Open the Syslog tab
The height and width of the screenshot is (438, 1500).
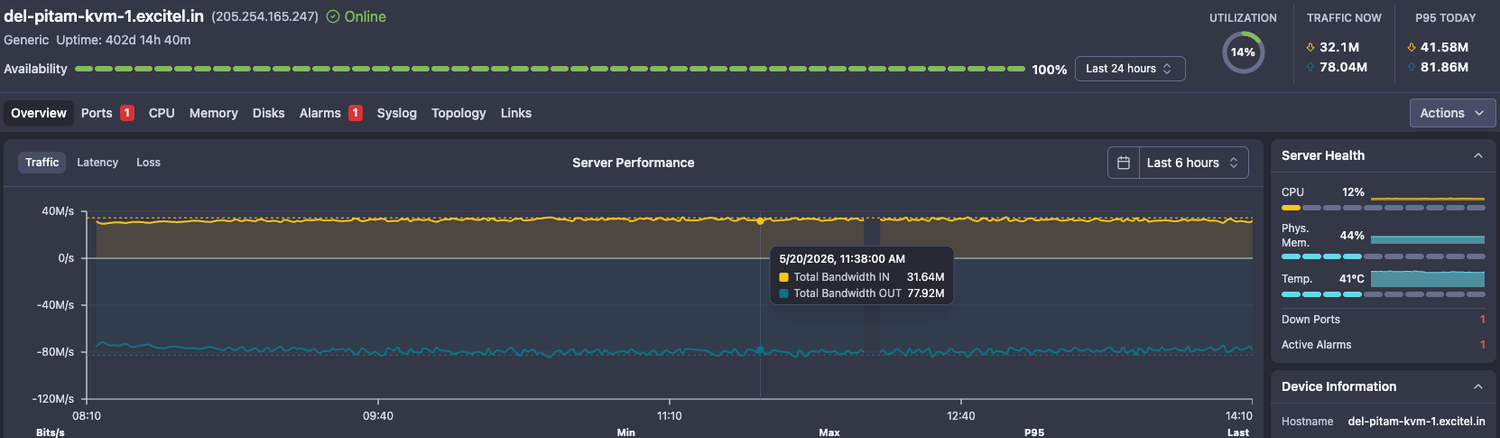point(397,113)
